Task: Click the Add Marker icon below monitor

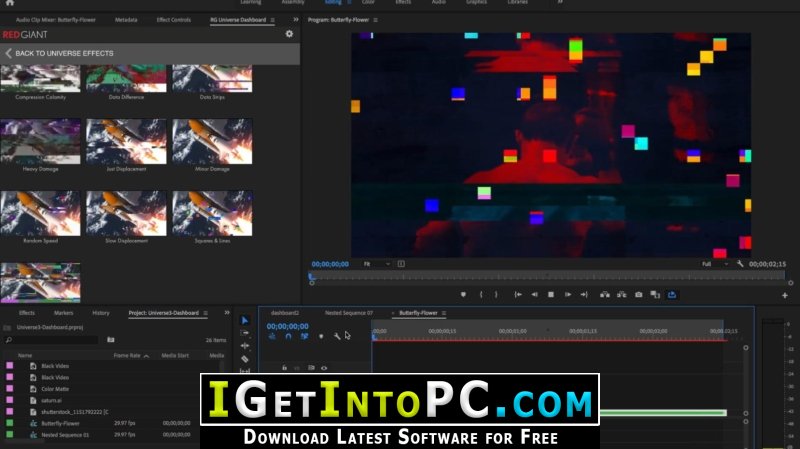Action: click(463, 294)
